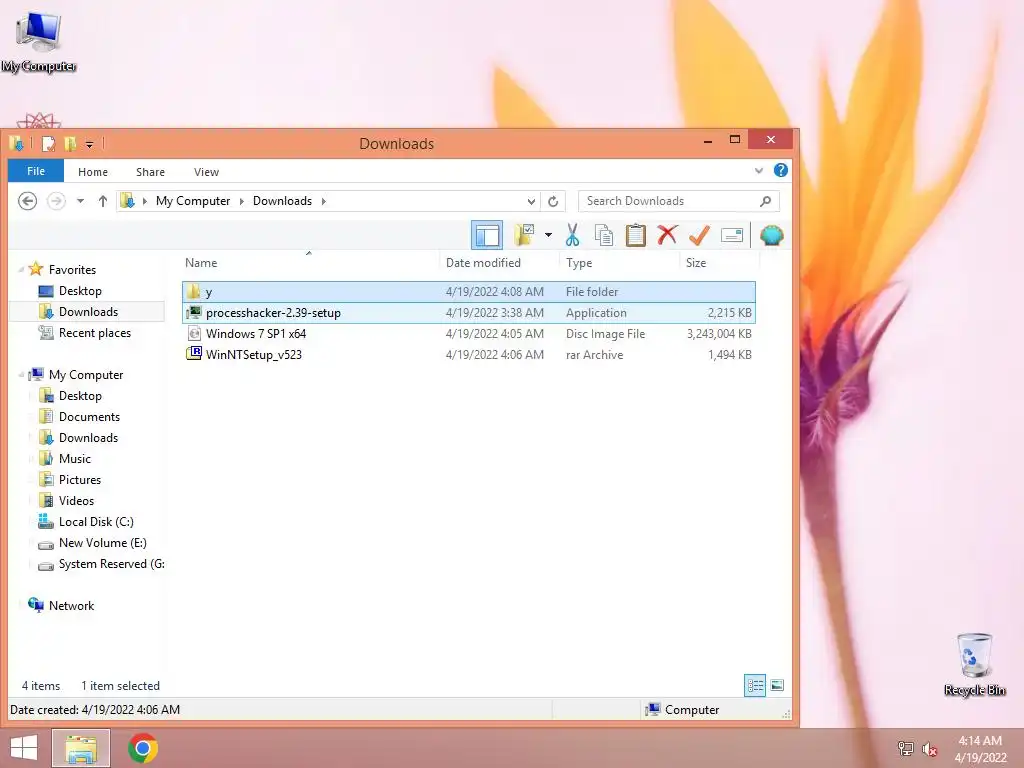Image resolution: width=1024 pixels, height=768 pixels.
Task: Click the muted volume tray icon
Action: [929, 749]
